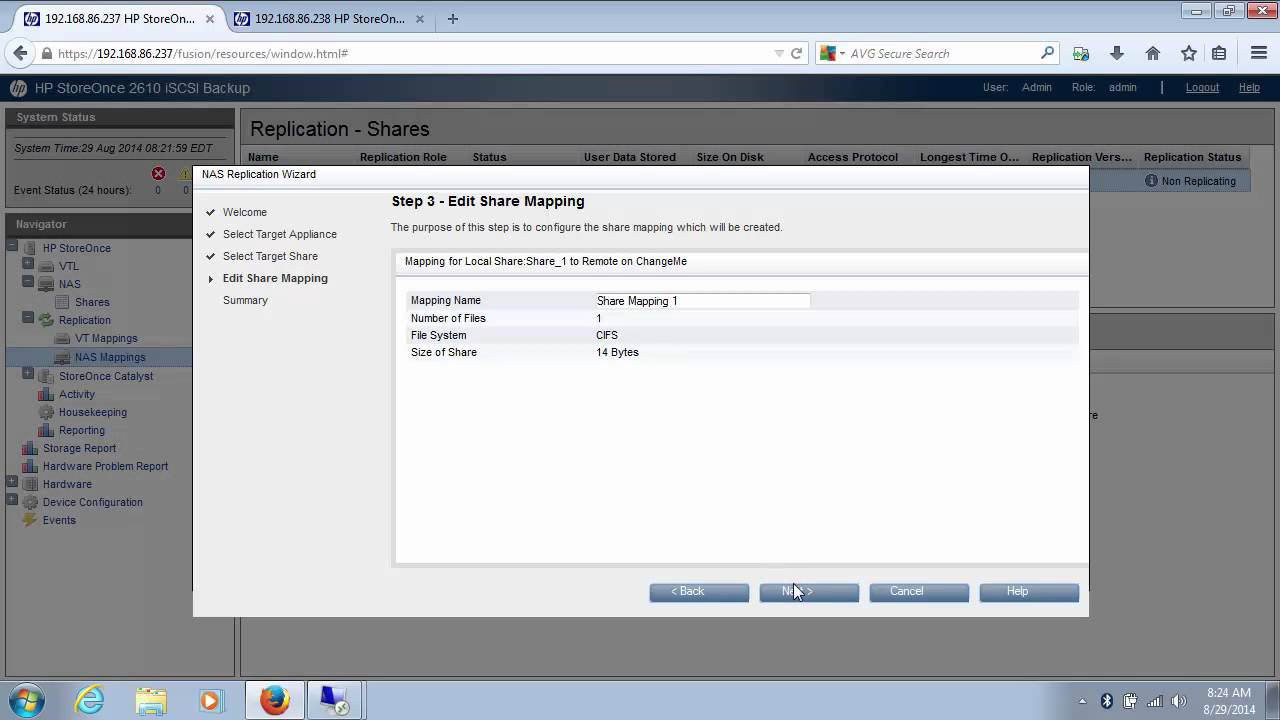Go to Firefox home page icon
Screen dimensions: 1280x720
point(1153,53)
